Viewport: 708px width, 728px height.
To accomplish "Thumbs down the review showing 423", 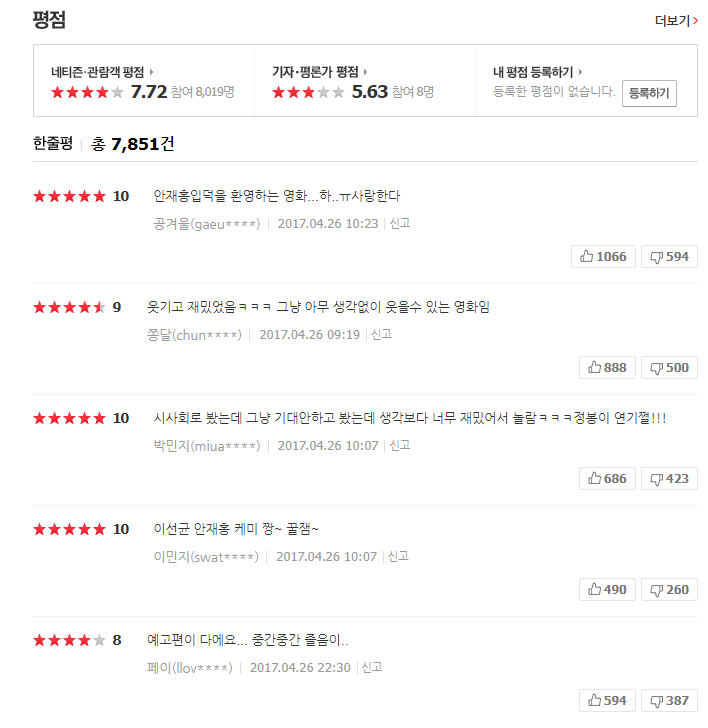I will (669, 478).
